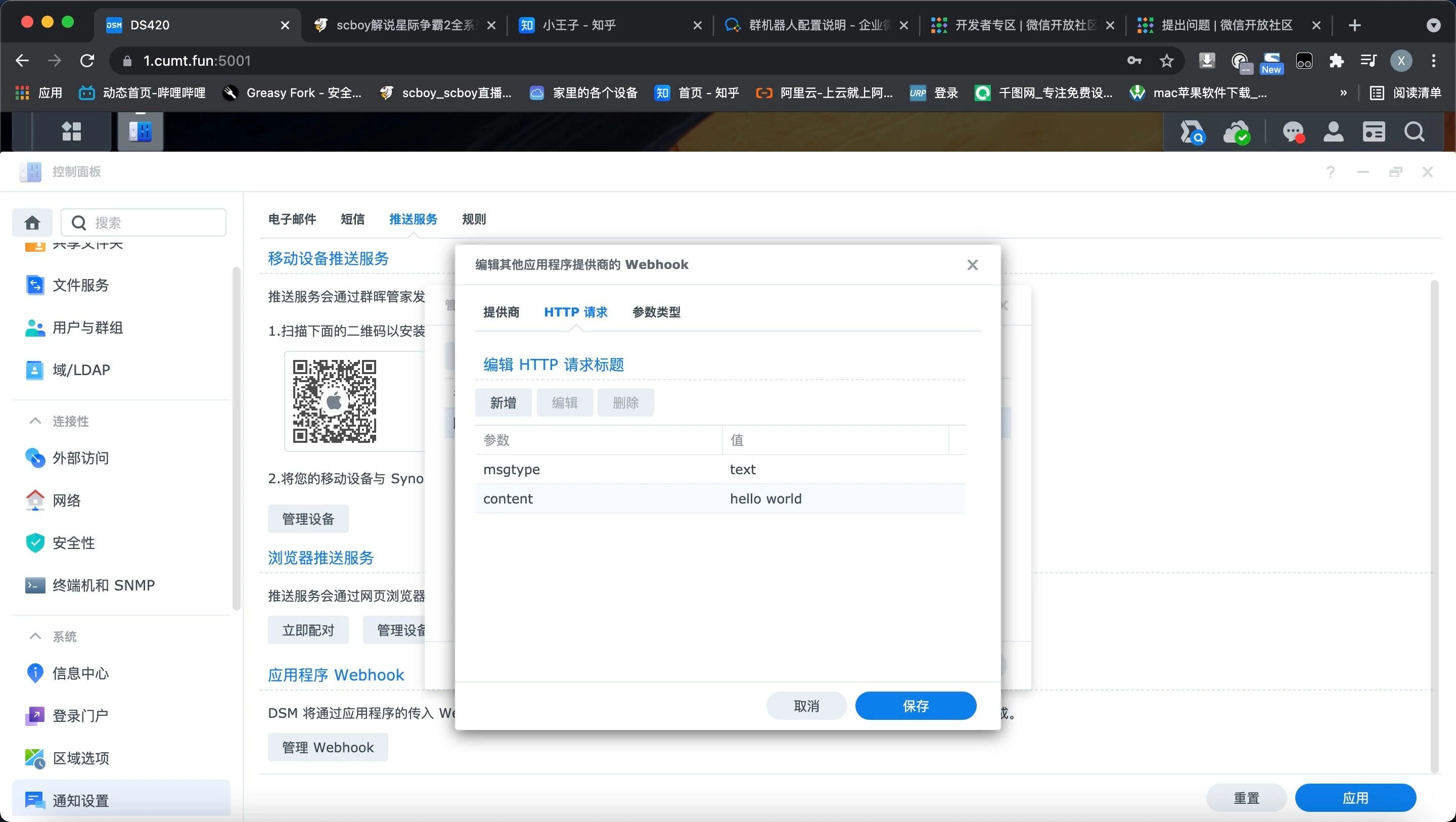Go to Control Panel home icon
Viewport: 1456px width, 822px height.
(32, 223)
